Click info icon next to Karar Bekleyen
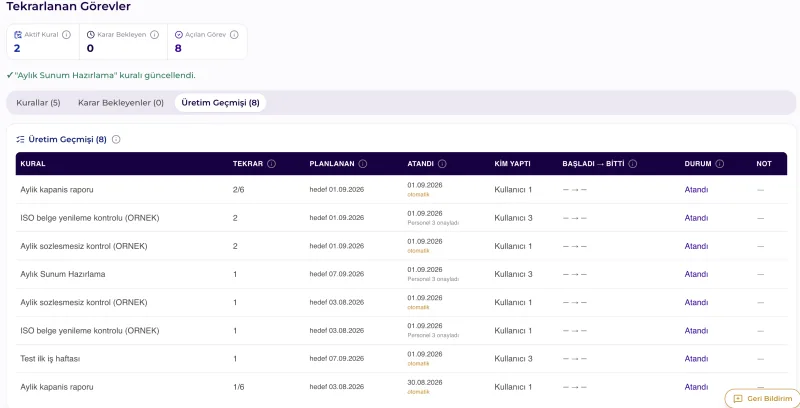 (155, 35)
